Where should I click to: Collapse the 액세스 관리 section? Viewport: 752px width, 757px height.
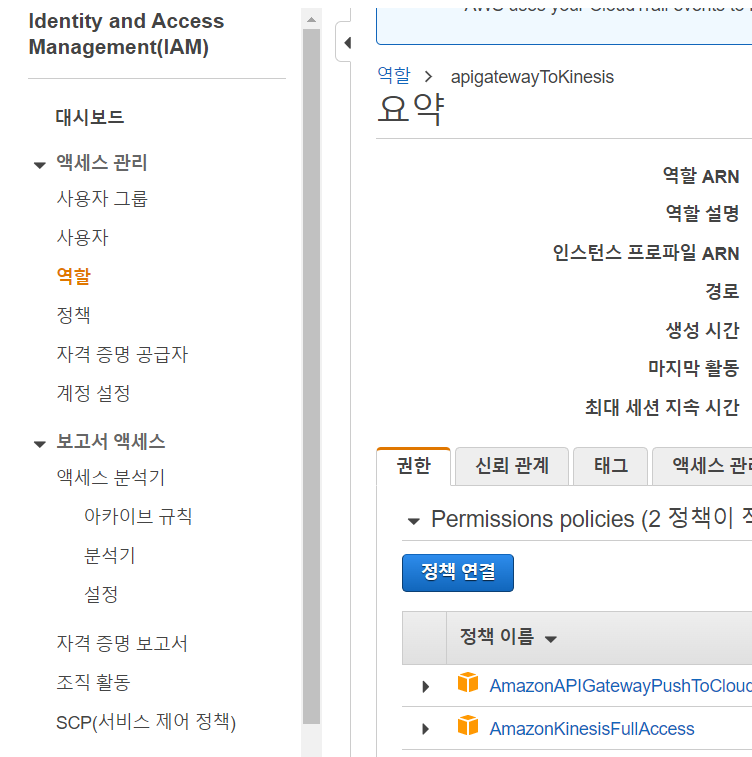[40, 166]
